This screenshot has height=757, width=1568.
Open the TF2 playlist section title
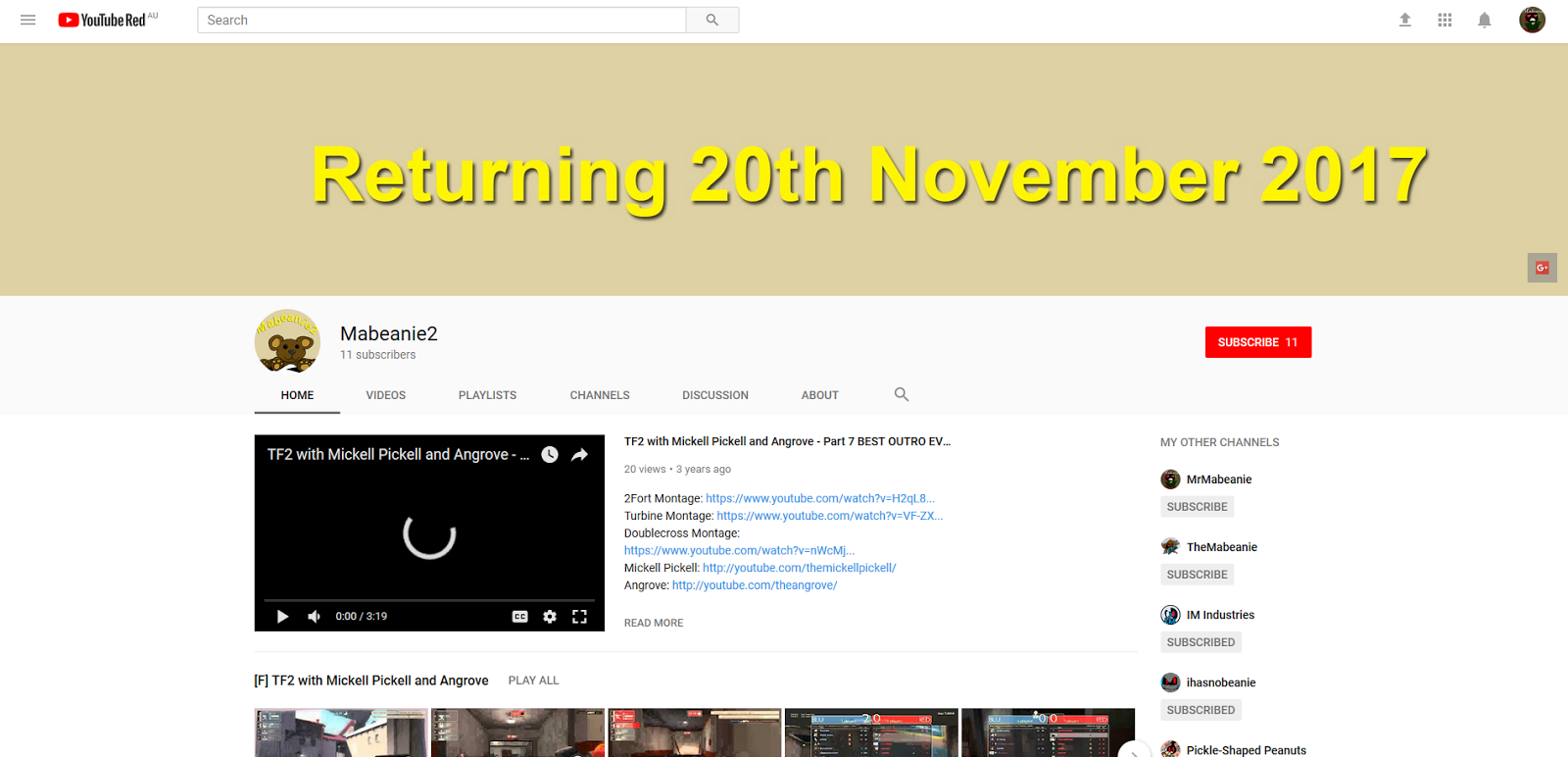pos(371,681)
